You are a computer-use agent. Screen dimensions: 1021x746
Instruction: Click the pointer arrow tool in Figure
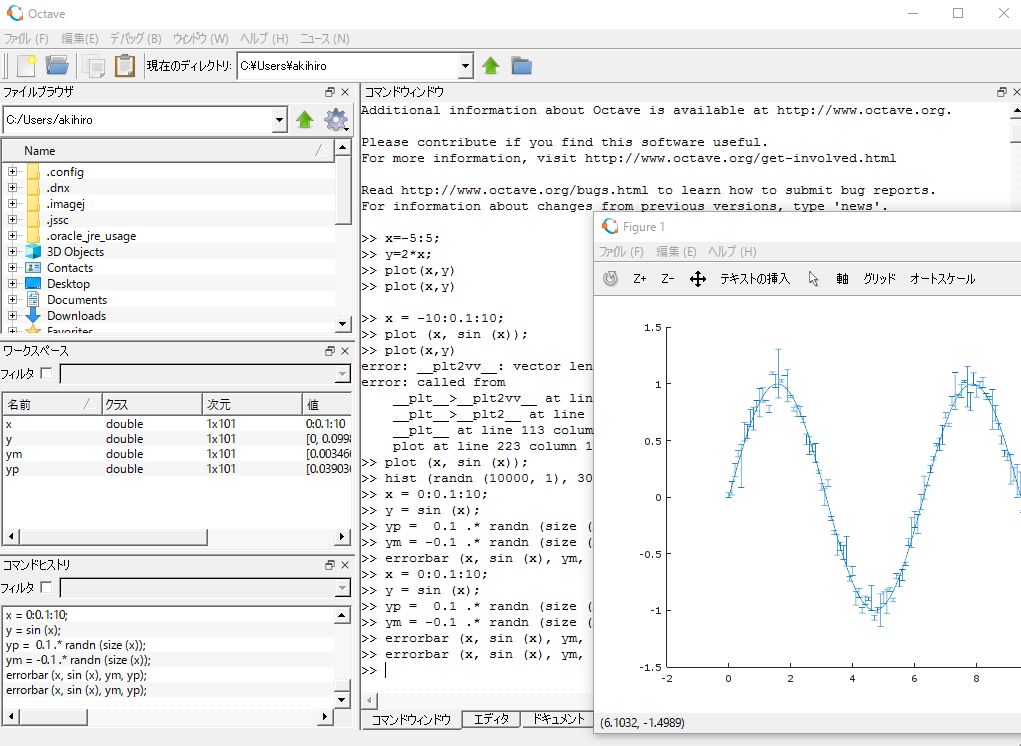(813, 279)
